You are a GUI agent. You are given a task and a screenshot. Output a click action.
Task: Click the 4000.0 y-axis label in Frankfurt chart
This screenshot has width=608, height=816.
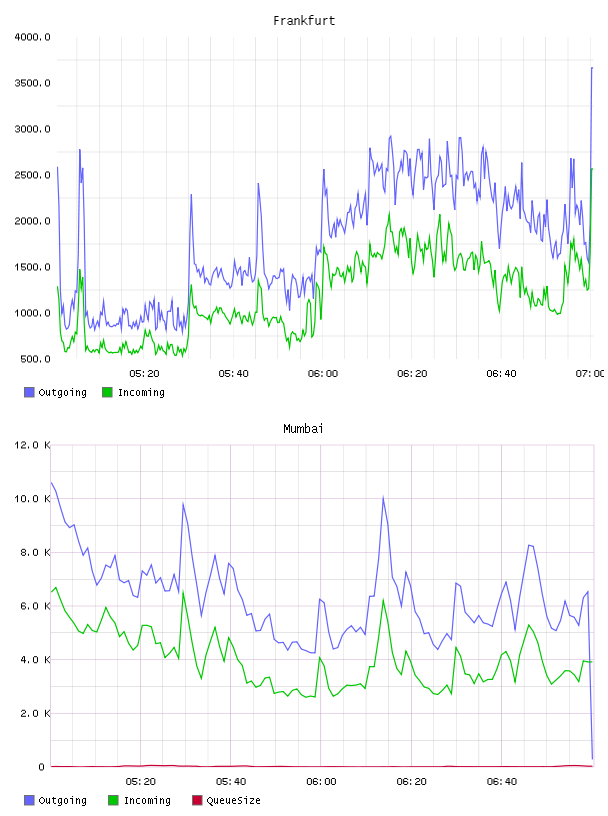[32, 37]
